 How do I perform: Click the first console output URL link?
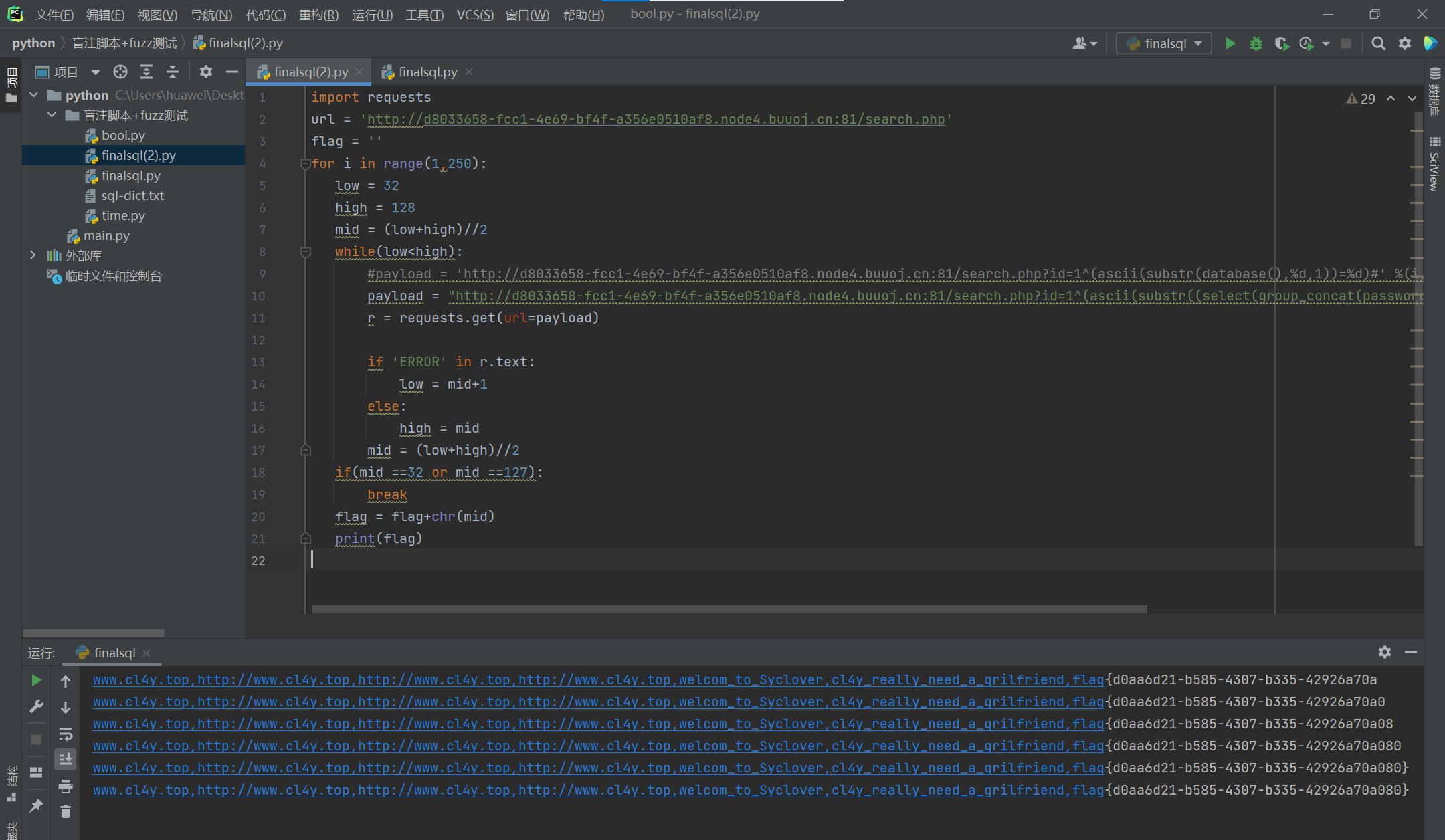pos(598,679)
